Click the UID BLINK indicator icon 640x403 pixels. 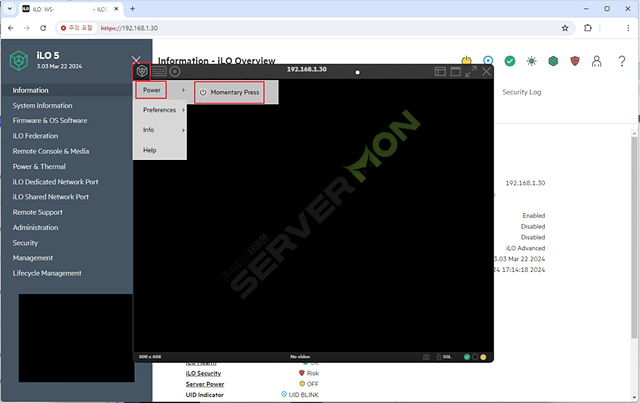click(284, 394)
